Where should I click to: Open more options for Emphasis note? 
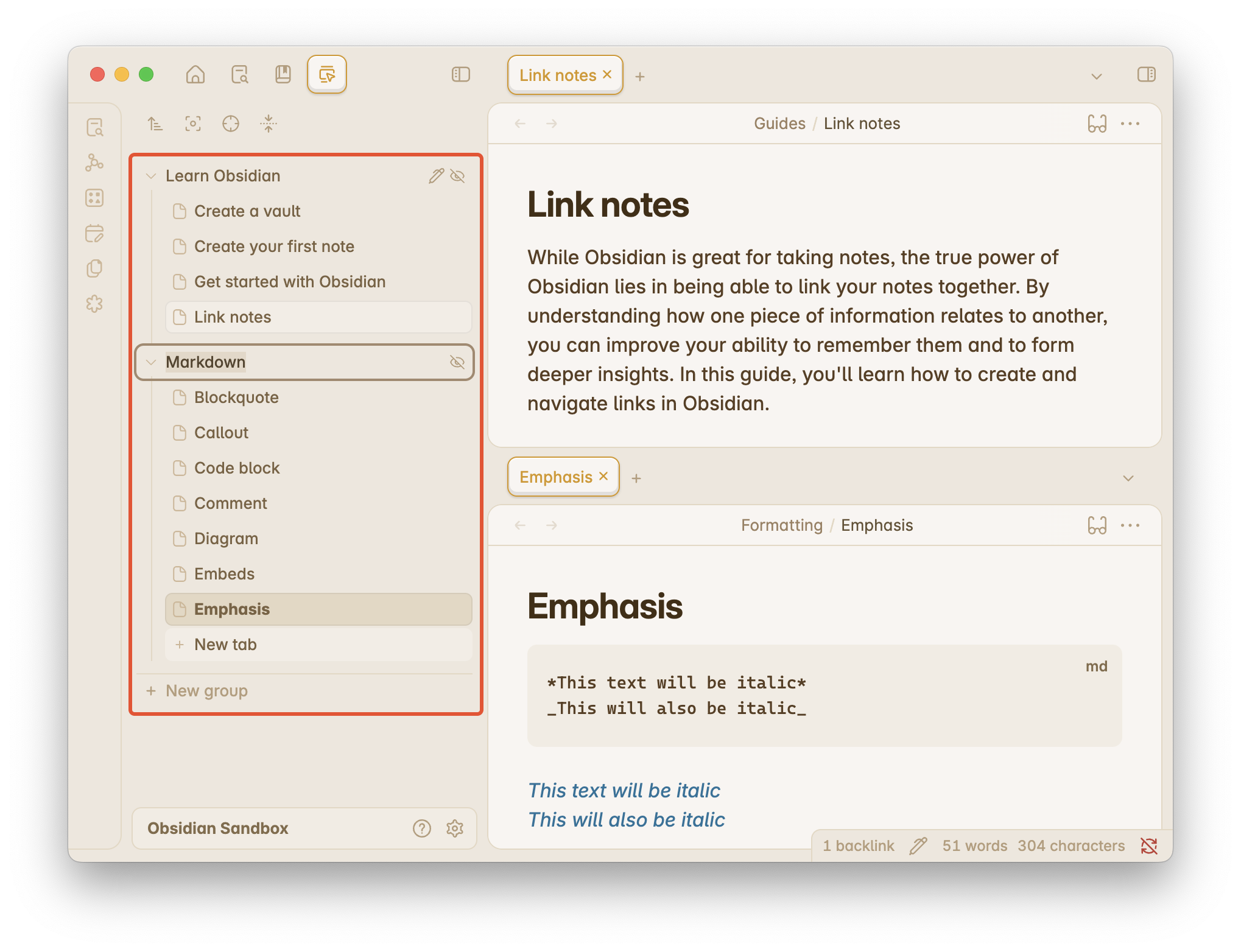coord(1130,525)
